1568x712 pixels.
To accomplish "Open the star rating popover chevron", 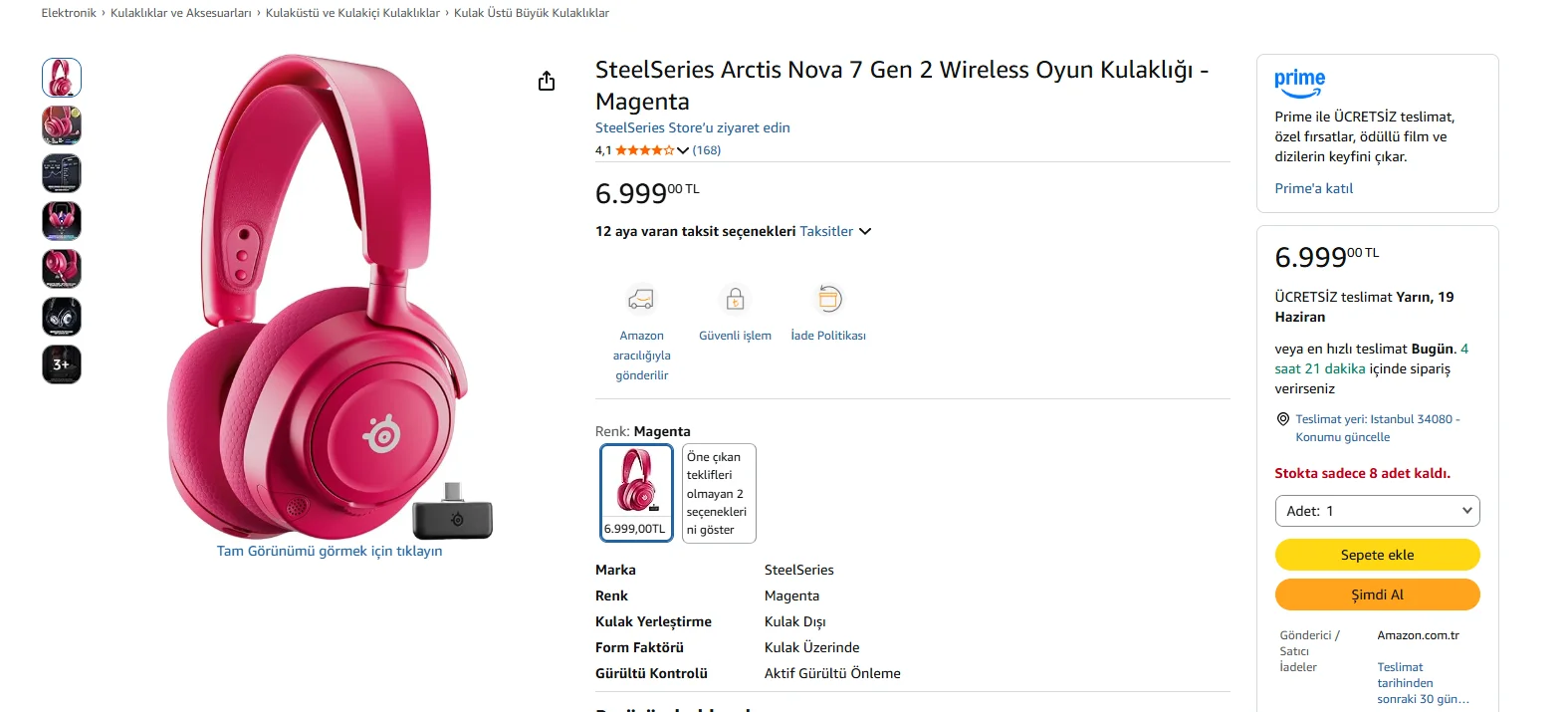I will (x=683, y=150).
